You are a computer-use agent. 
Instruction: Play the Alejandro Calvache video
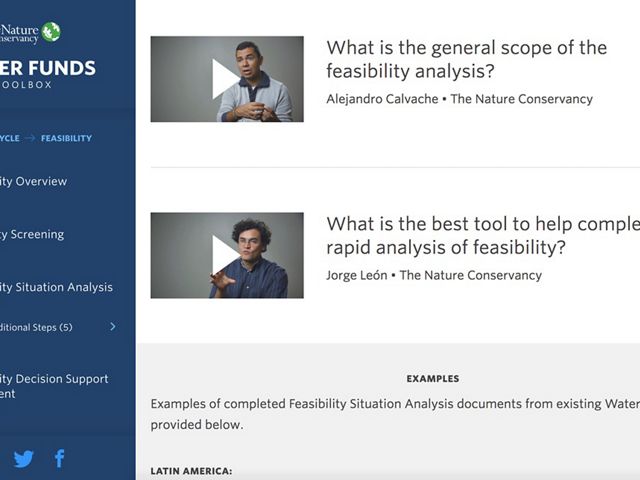(x=227, y=79)
